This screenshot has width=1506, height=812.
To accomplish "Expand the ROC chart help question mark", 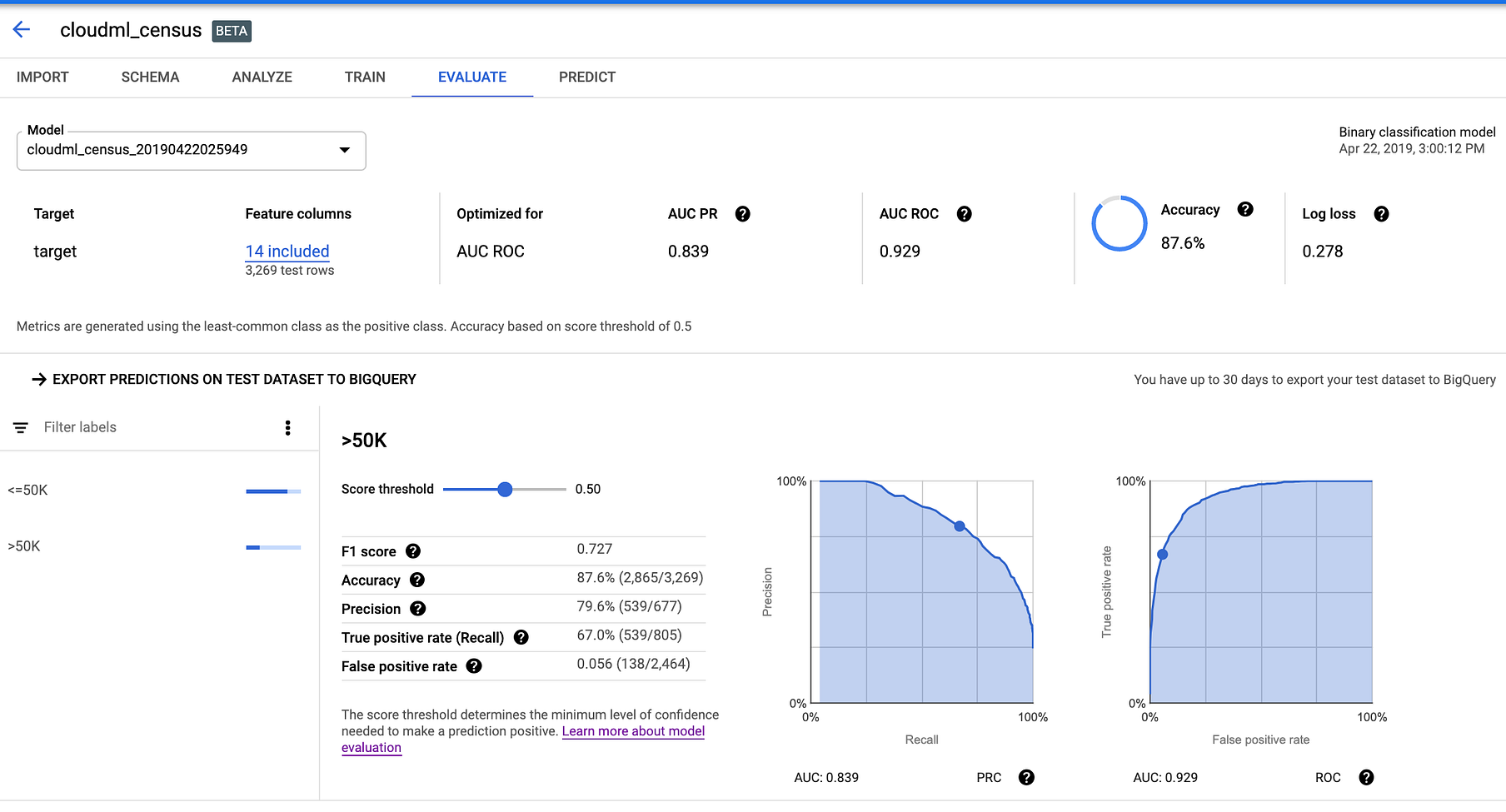I will pos(1366,777).
